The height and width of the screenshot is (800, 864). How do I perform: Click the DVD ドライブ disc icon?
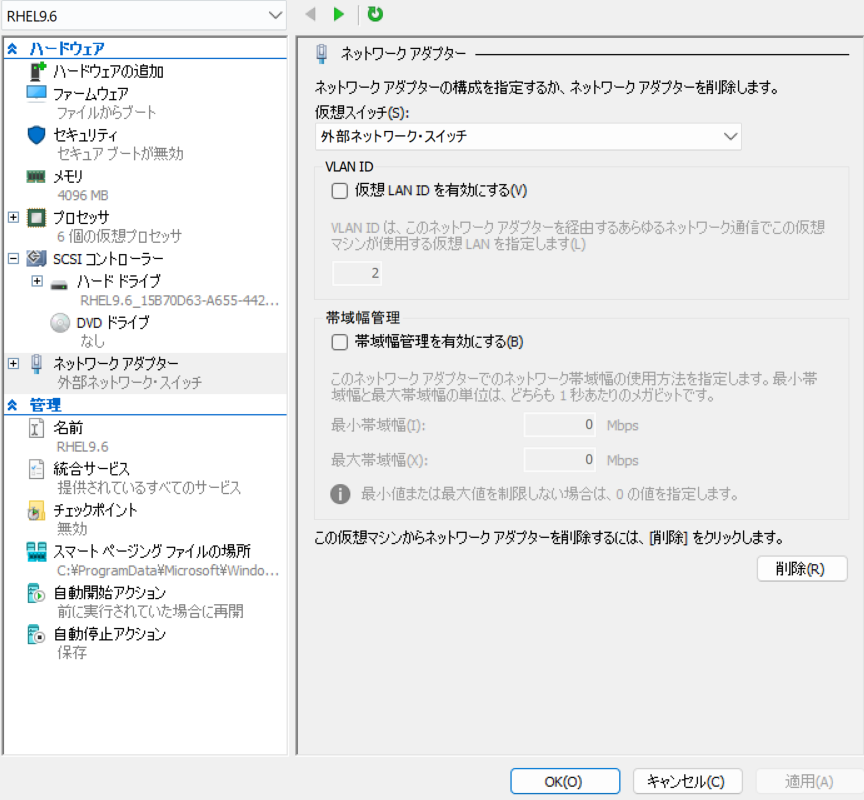coord(60,323)
